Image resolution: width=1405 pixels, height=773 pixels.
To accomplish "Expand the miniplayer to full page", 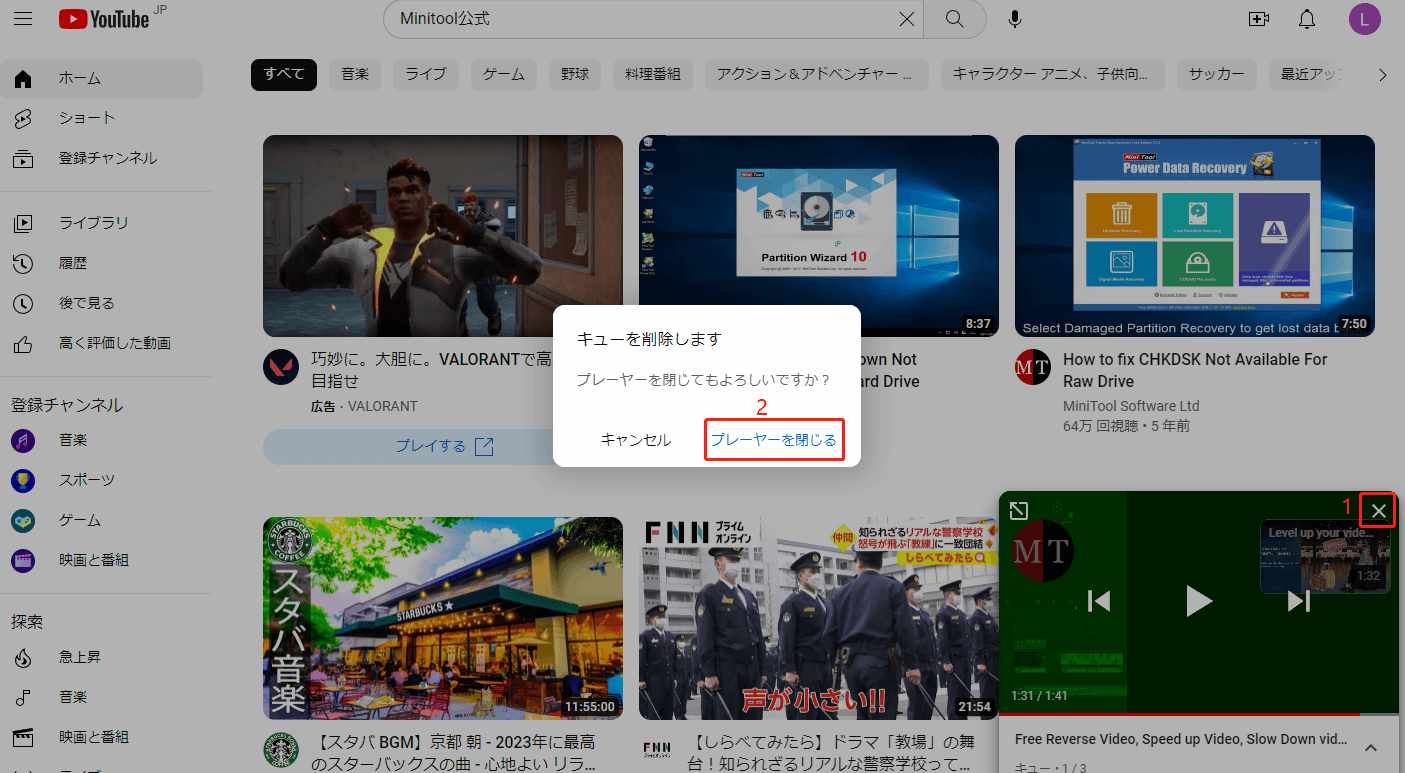I will (1018, 511).
